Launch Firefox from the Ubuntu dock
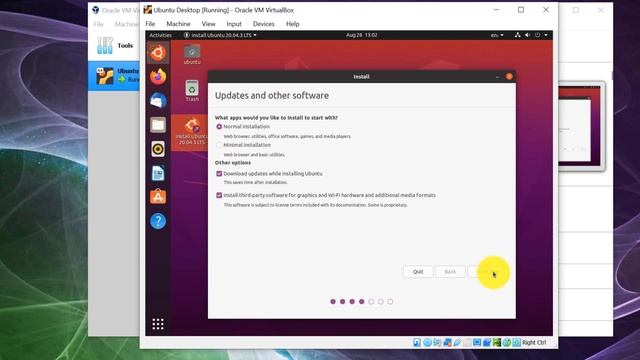Screen dimensions: 640x360 tap(158, 77)
